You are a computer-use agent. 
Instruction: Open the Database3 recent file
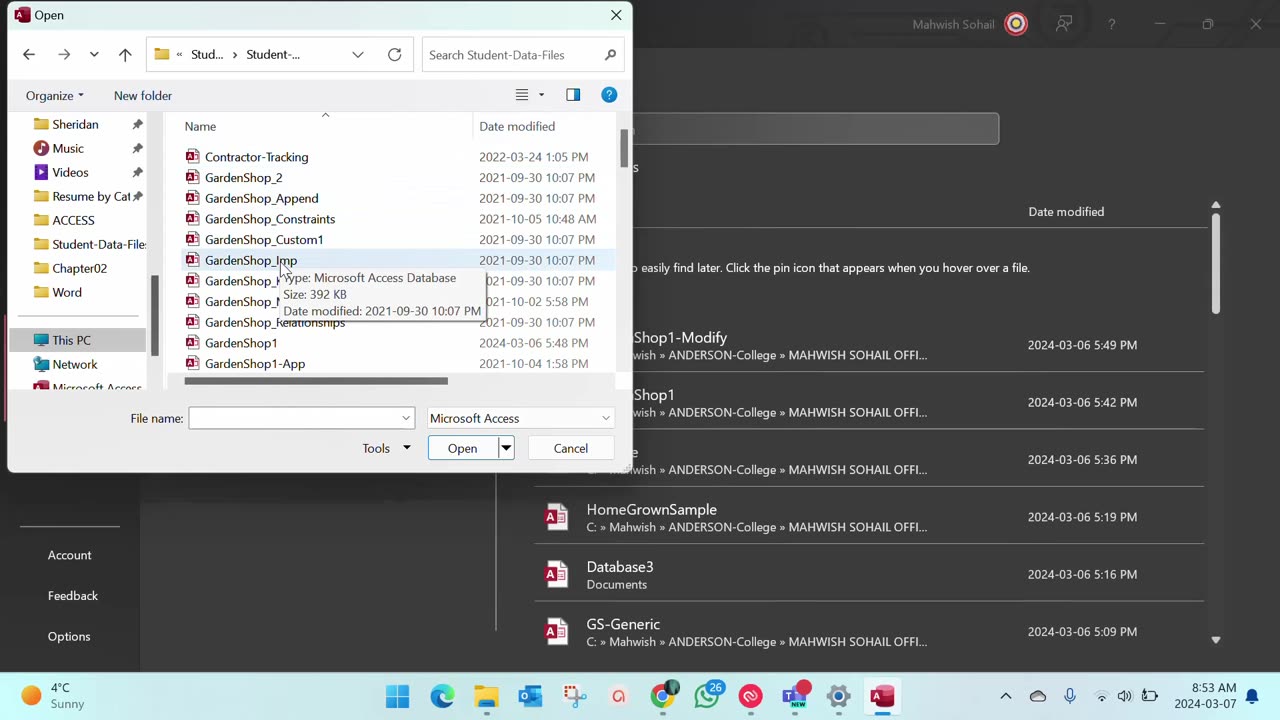(x=869, y=574)
